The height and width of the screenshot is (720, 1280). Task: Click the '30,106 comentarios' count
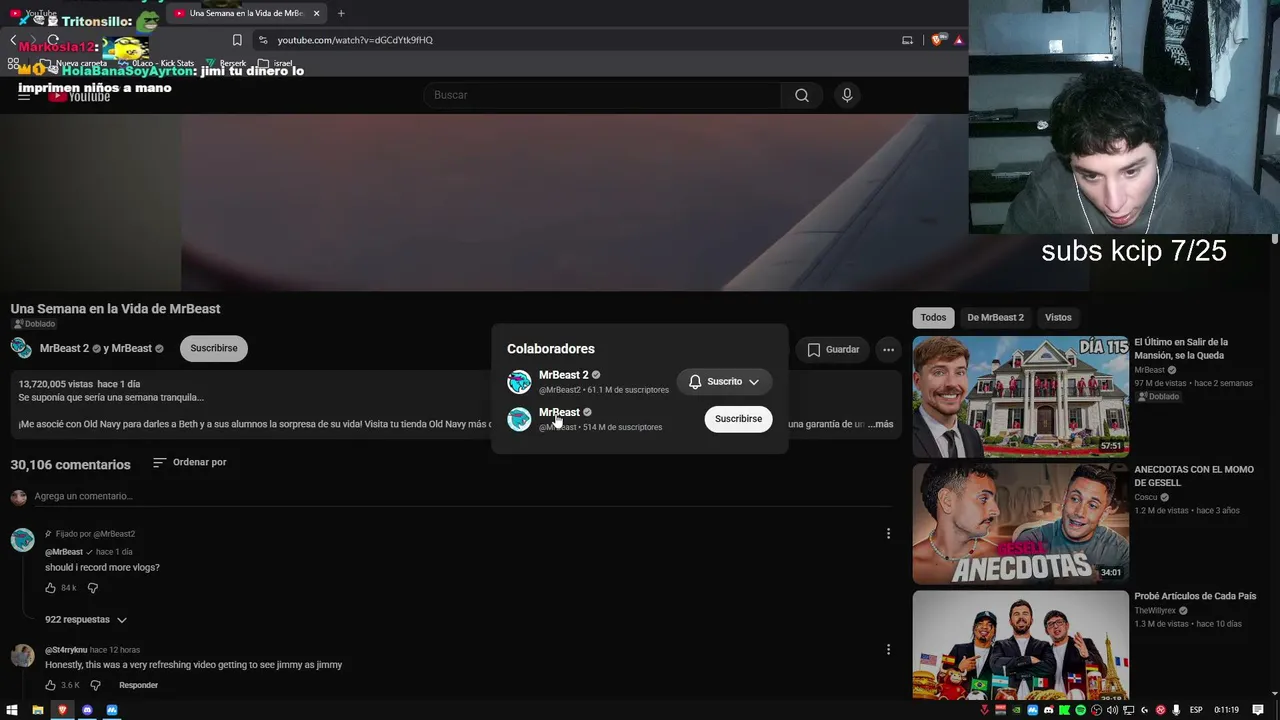[x=70, y=465]
